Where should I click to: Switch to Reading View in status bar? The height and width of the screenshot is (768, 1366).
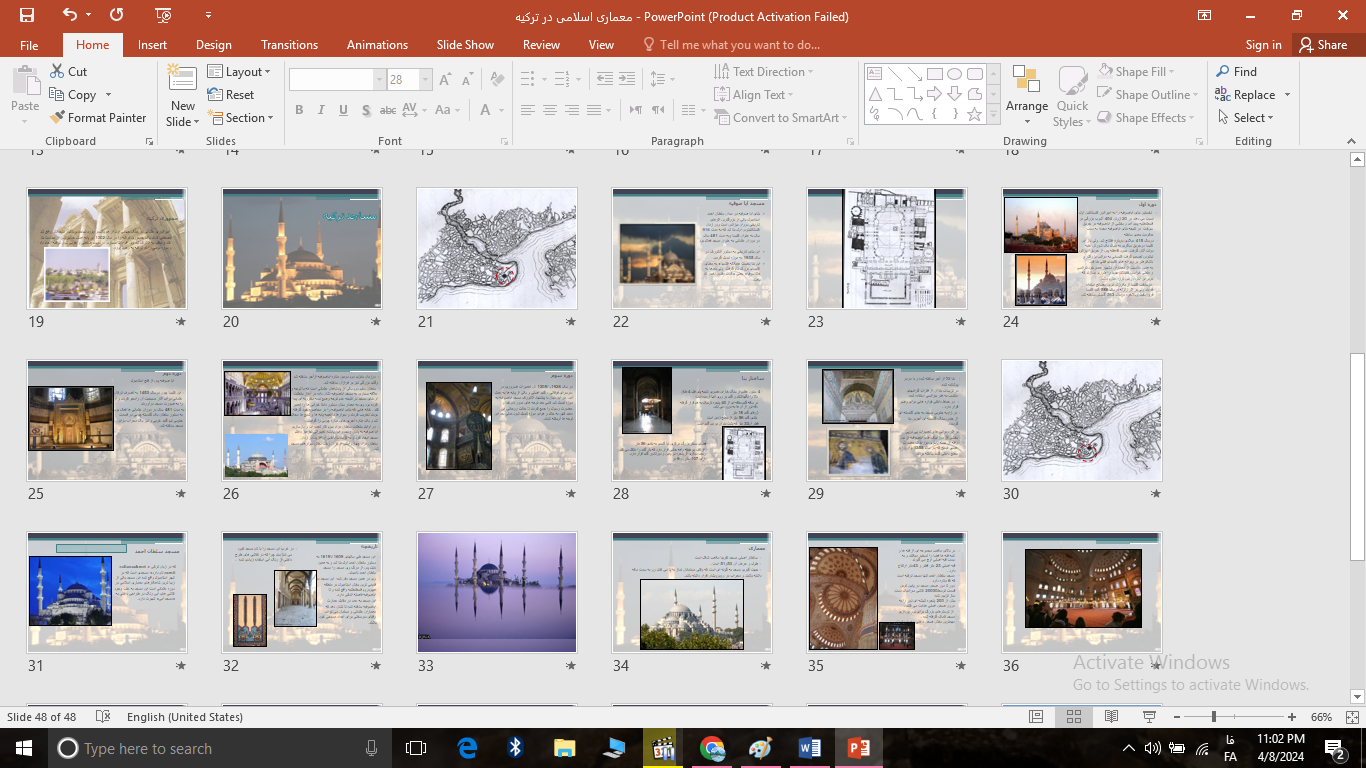coord(1111,717)
